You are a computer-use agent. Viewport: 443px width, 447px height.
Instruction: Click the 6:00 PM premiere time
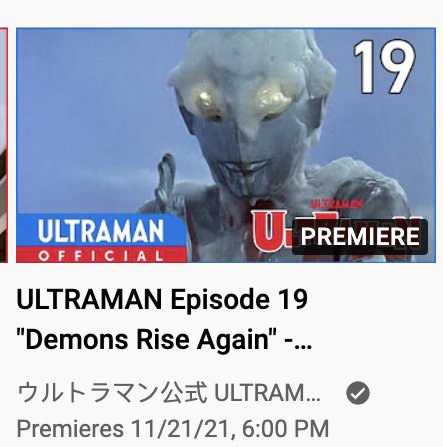(x=286, y=428)
